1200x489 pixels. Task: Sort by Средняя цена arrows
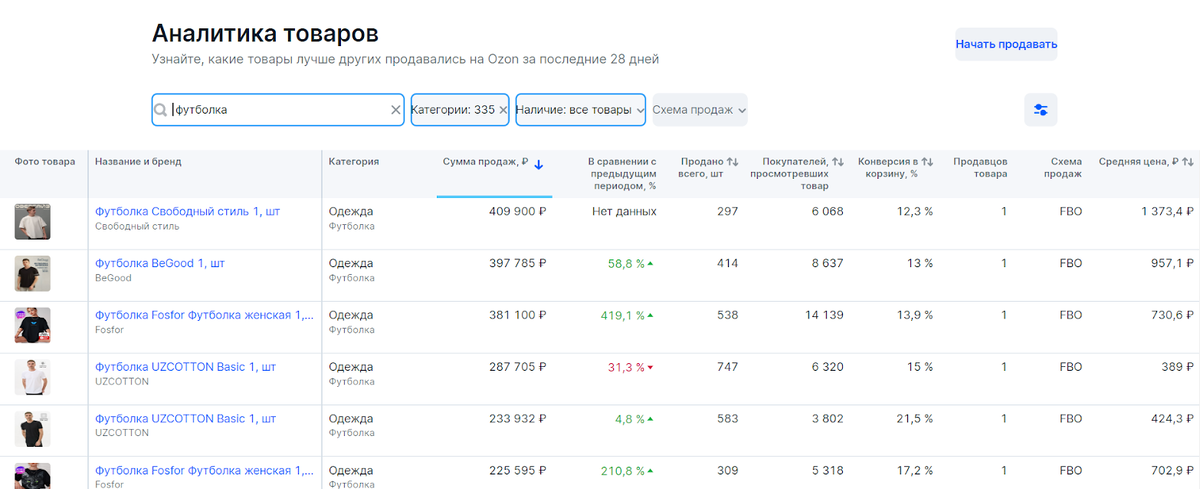(1188, 161)
